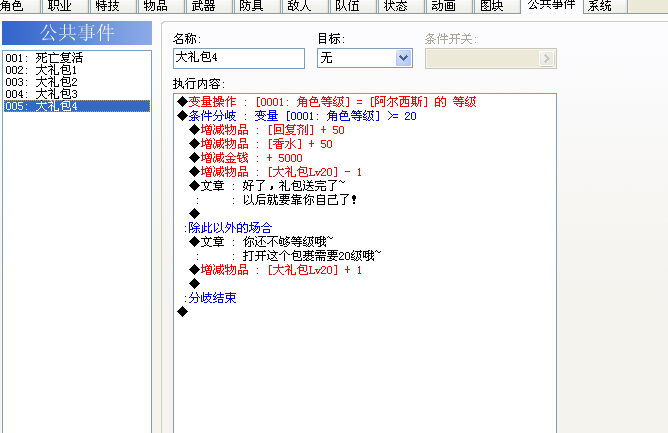Switch to the 防具 tab
The width and height of the screenshot is (668, 433).
(257, 6)
